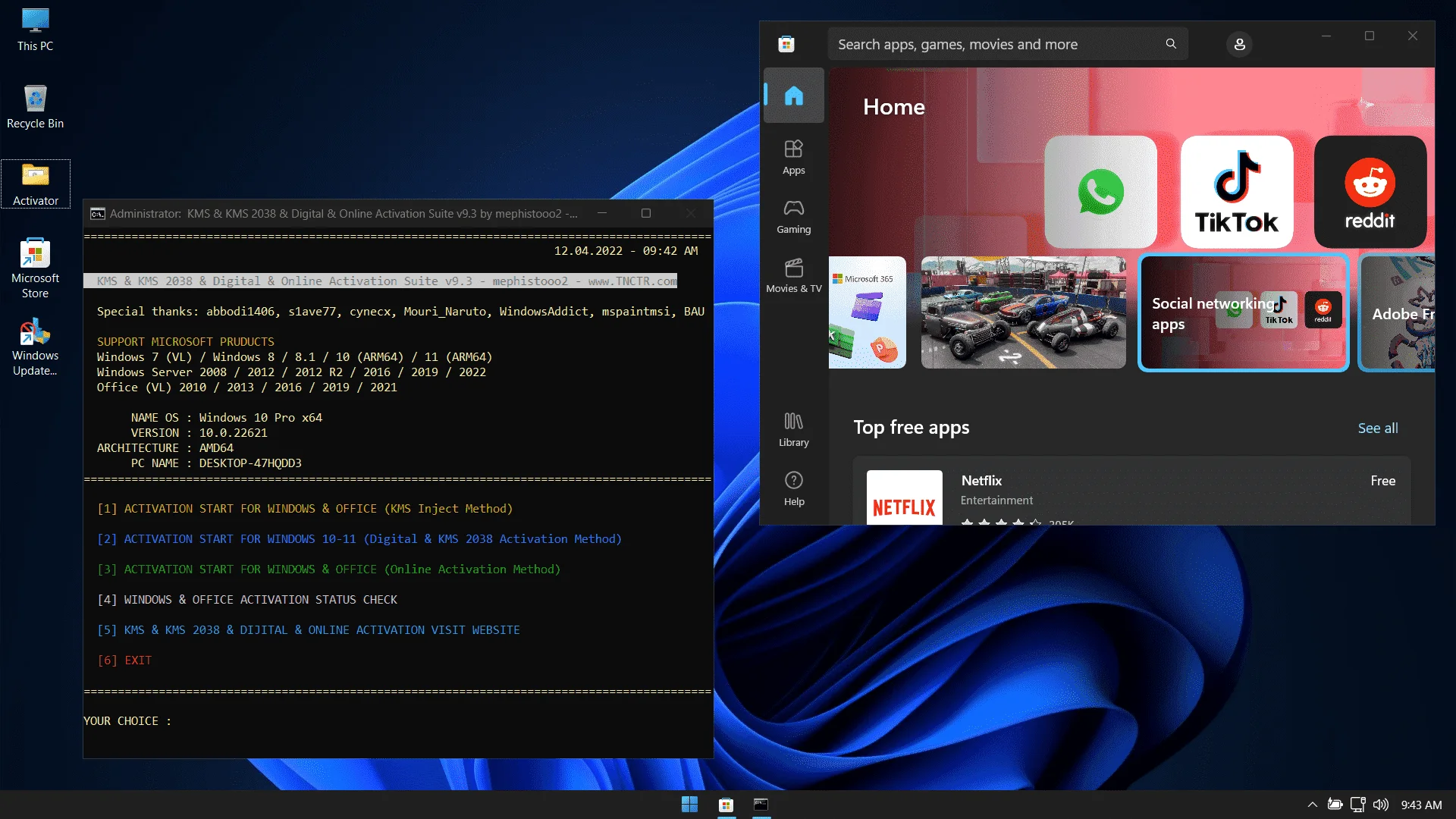
Task: Open the Microsoft 365 promo card
Action: 868,312
